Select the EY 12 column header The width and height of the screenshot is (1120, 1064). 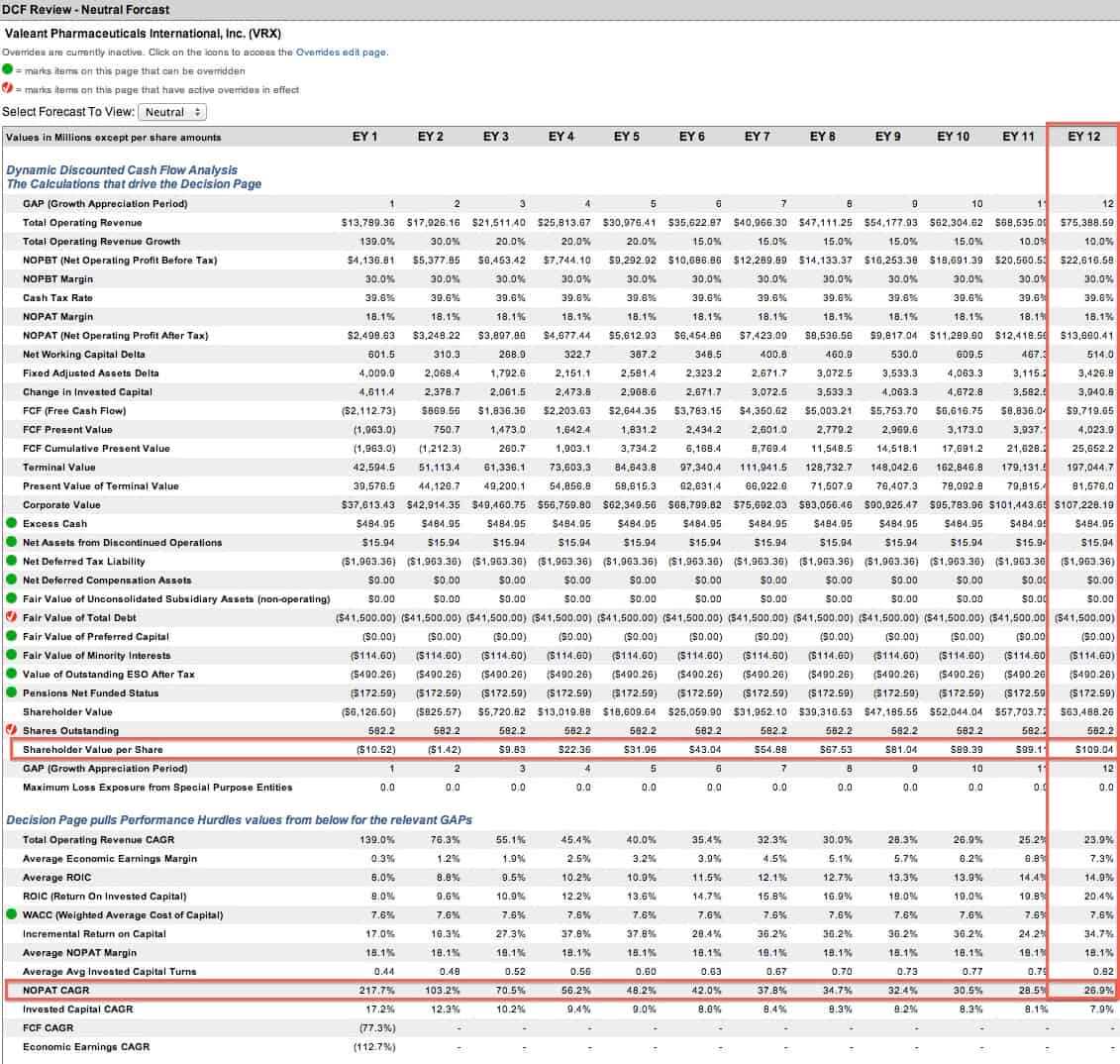coord(1084,137)
